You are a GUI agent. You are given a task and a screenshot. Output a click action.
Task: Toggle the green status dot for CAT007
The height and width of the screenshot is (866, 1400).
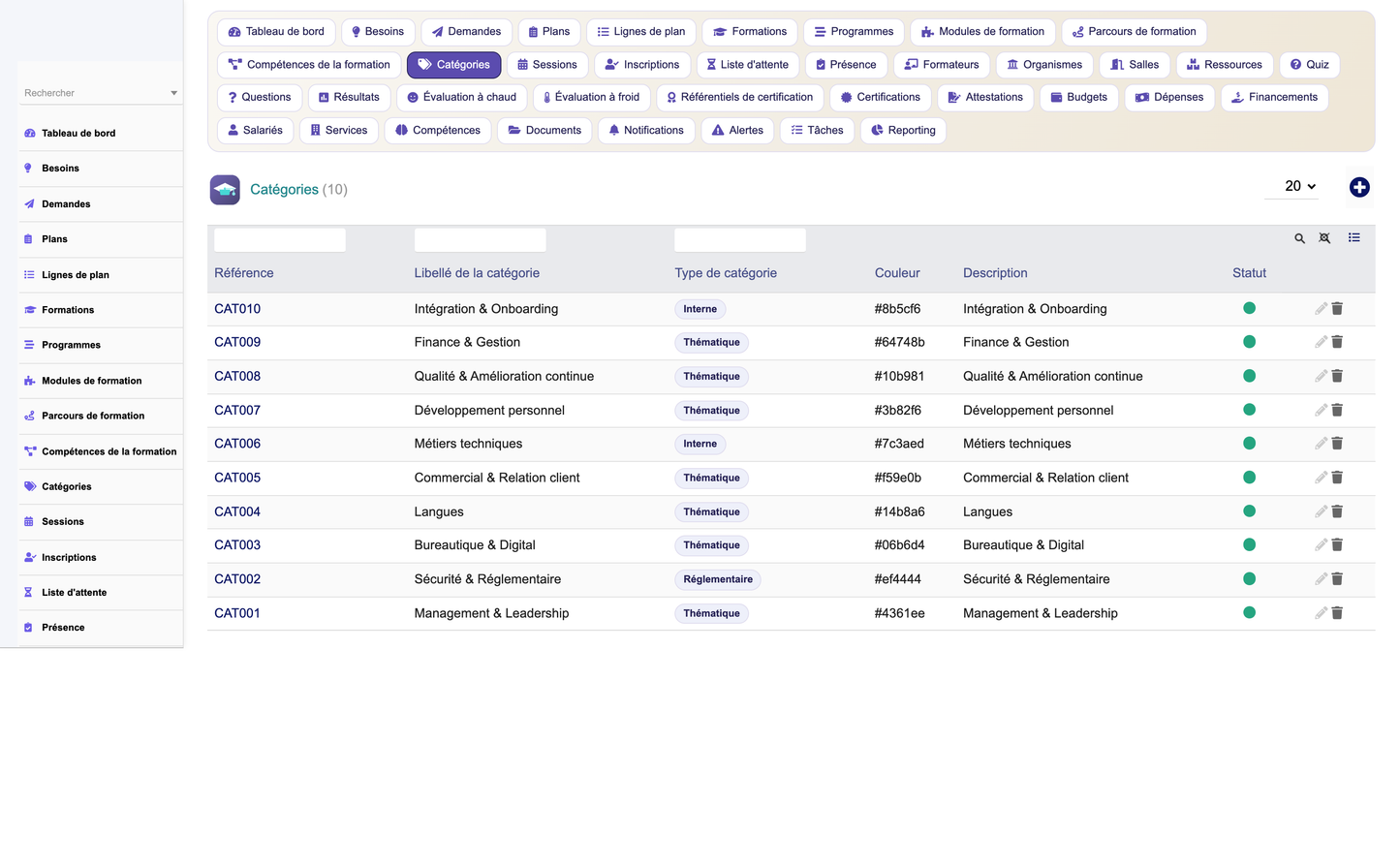click(1249, 409)
